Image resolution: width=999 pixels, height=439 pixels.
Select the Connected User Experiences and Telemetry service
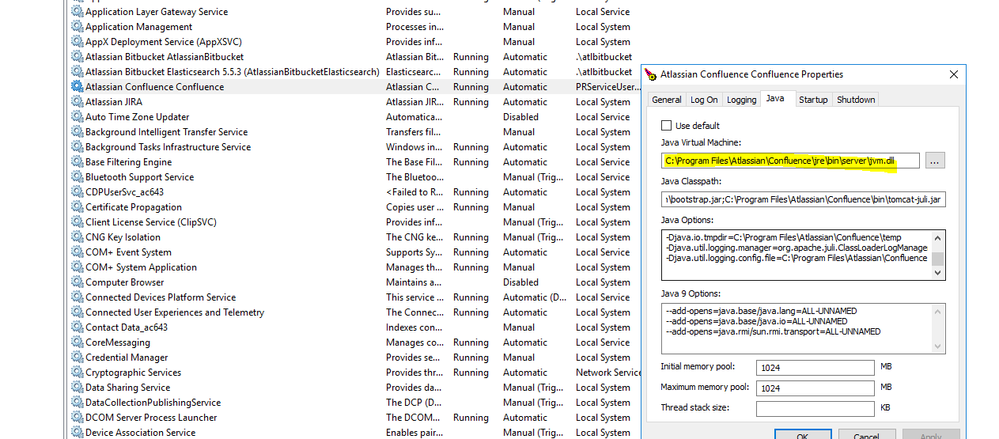pyautogui.click(x=354, y=312)
